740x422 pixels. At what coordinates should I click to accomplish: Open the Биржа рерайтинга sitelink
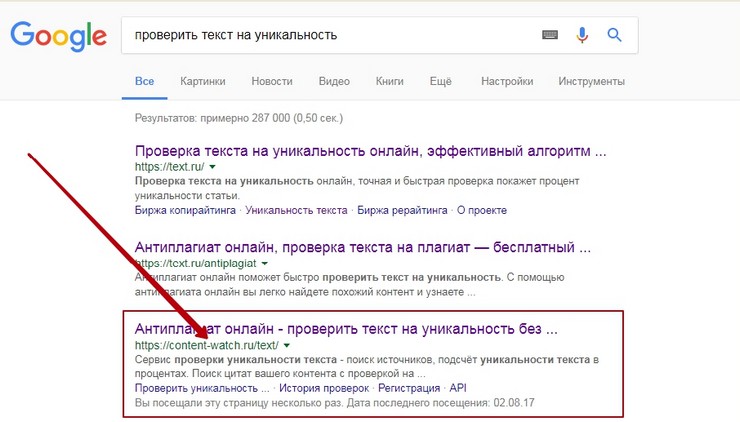point(402,210)
